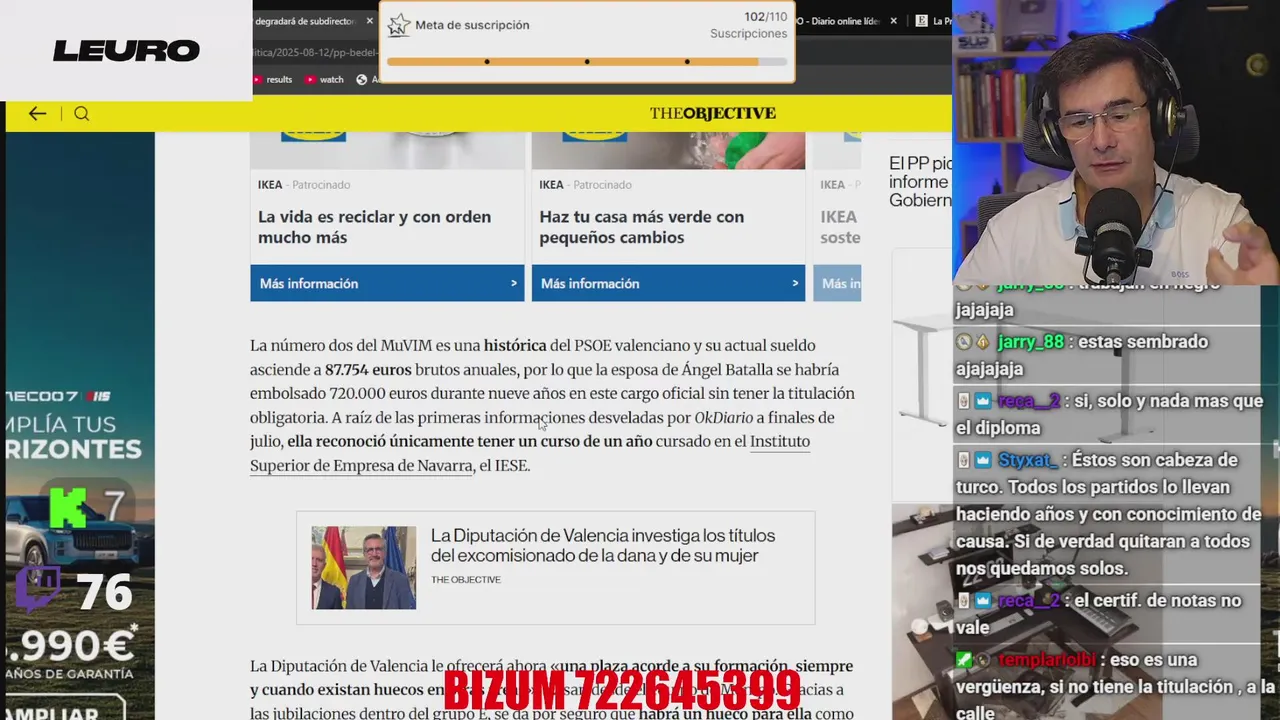Click chevron on second 'Más información' button
Screen dimensions: 1280x720
(x=795, y=283)
